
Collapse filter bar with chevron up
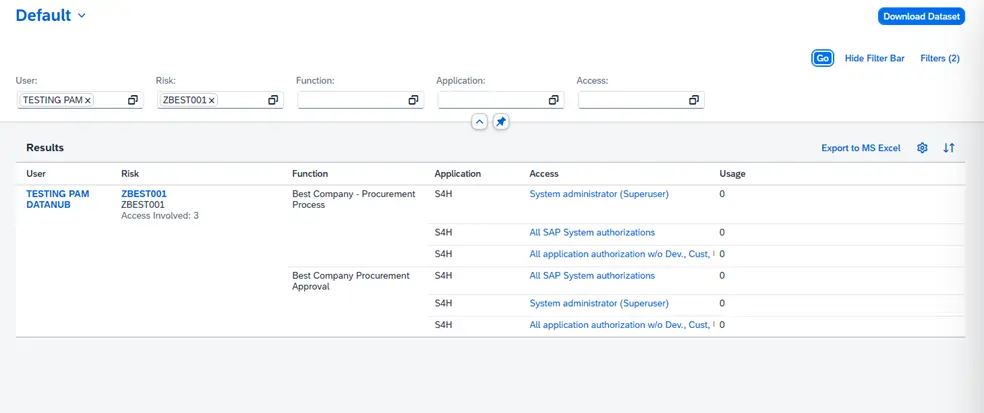[479, 121]
